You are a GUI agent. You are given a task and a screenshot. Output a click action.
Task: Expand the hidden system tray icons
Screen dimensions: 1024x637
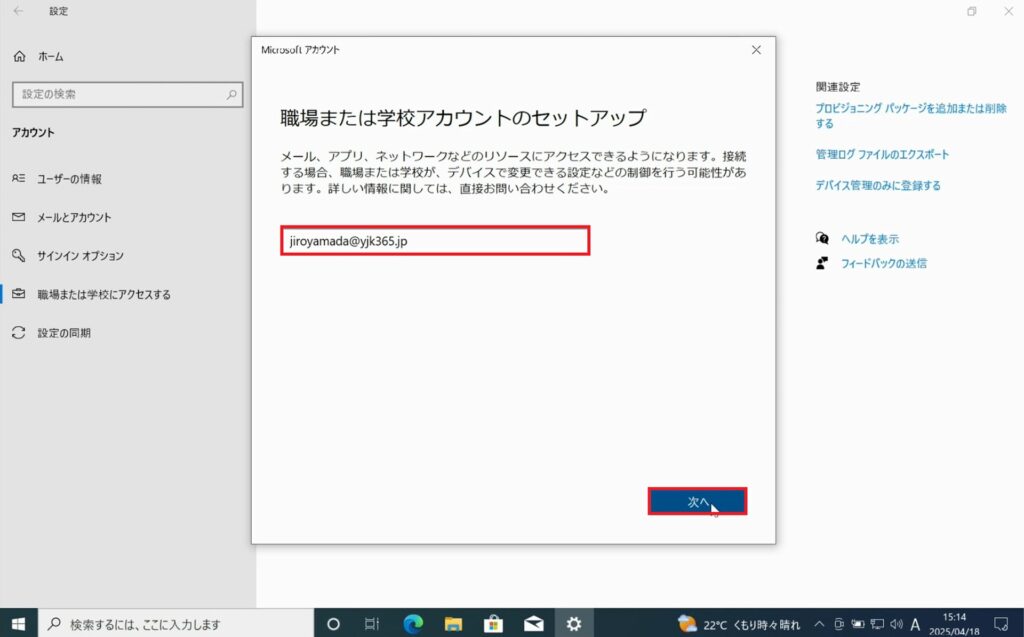[819, 624]
